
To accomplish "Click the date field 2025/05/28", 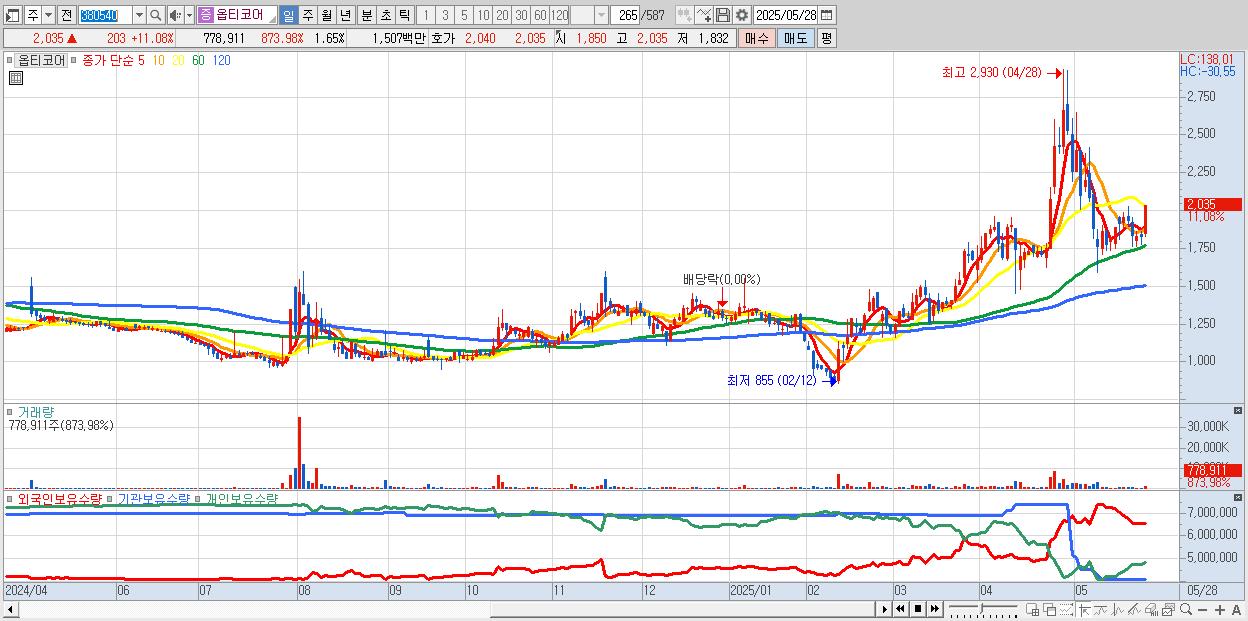I will [785, 15].
